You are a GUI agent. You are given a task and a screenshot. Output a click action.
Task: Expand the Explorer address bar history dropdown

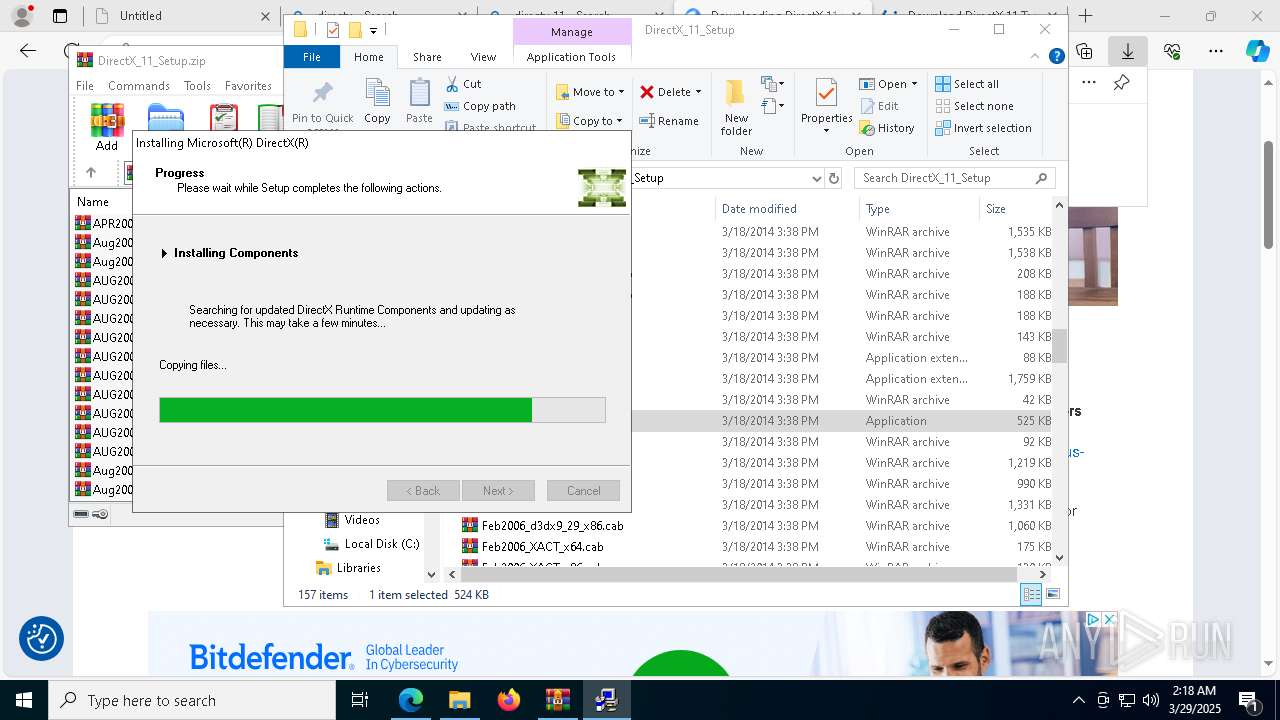[817, 178]
